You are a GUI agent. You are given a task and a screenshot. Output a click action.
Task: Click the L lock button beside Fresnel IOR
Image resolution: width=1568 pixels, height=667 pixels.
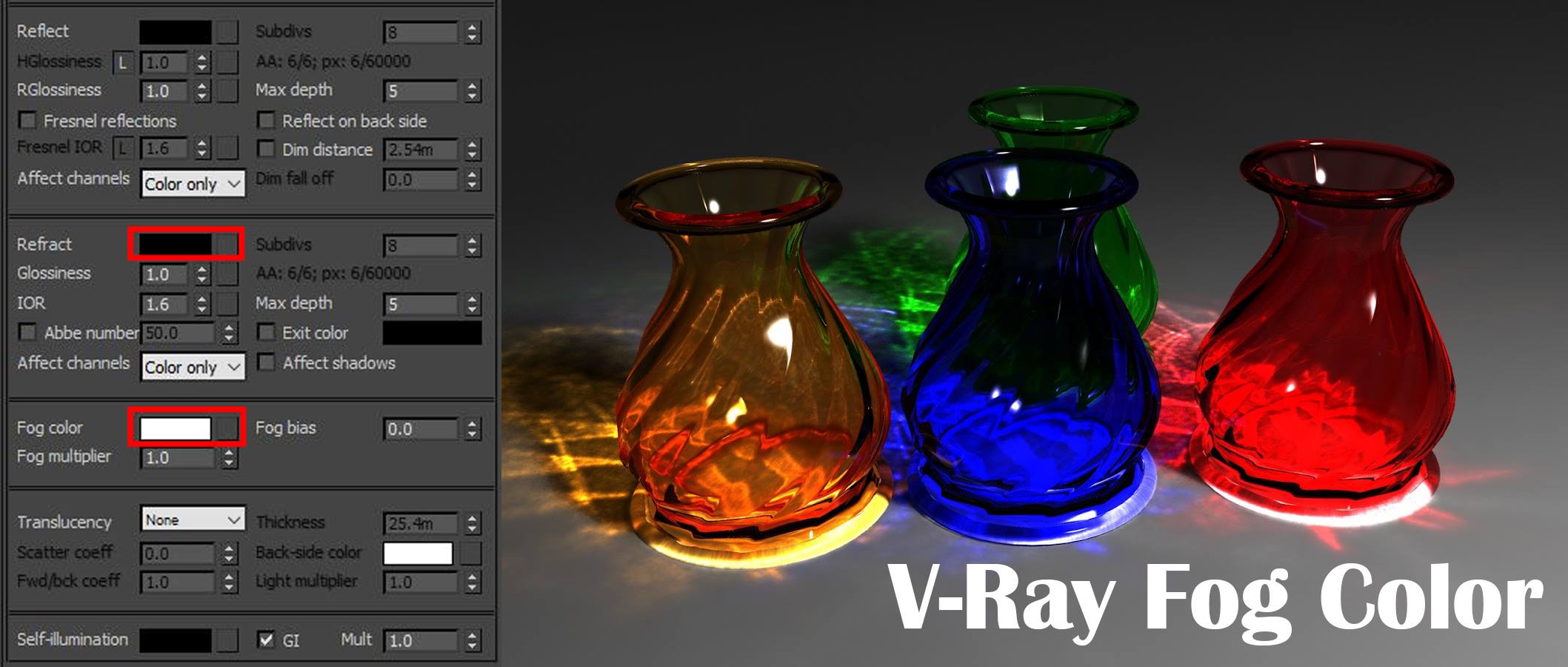(122, 149)
